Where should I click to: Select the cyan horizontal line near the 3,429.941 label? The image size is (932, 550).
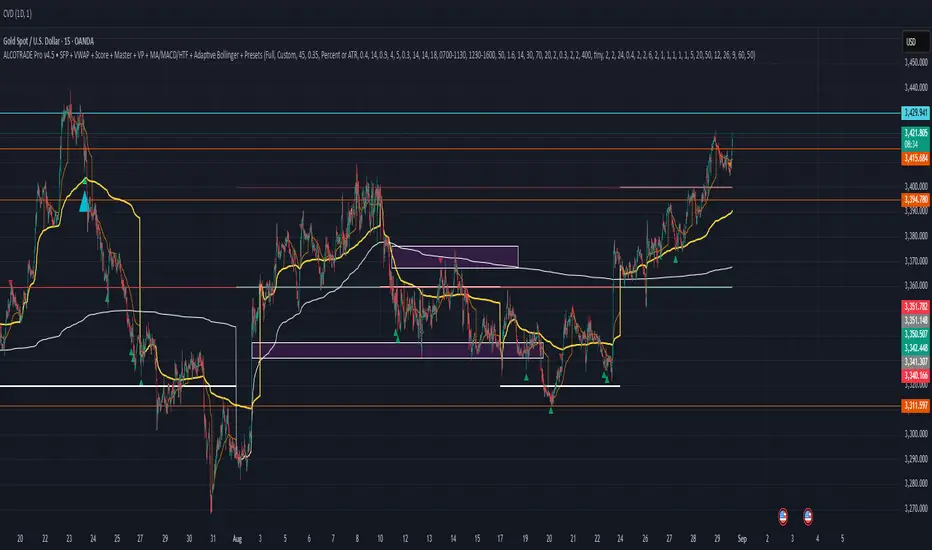[450, 113]
